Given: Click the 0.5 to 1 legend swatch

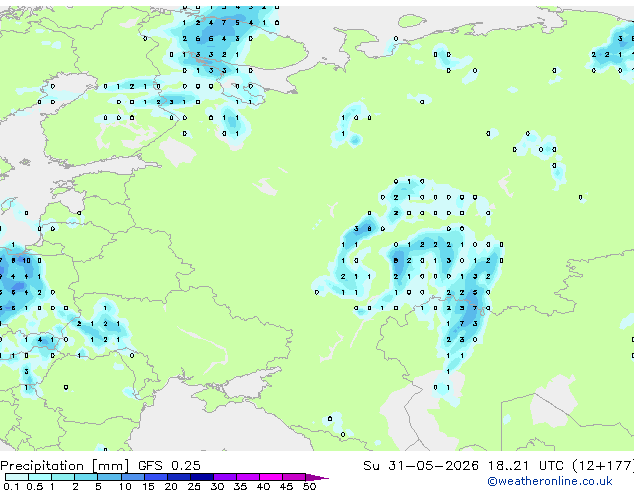Looking at the screenshot, I should (x=40, y=477).
